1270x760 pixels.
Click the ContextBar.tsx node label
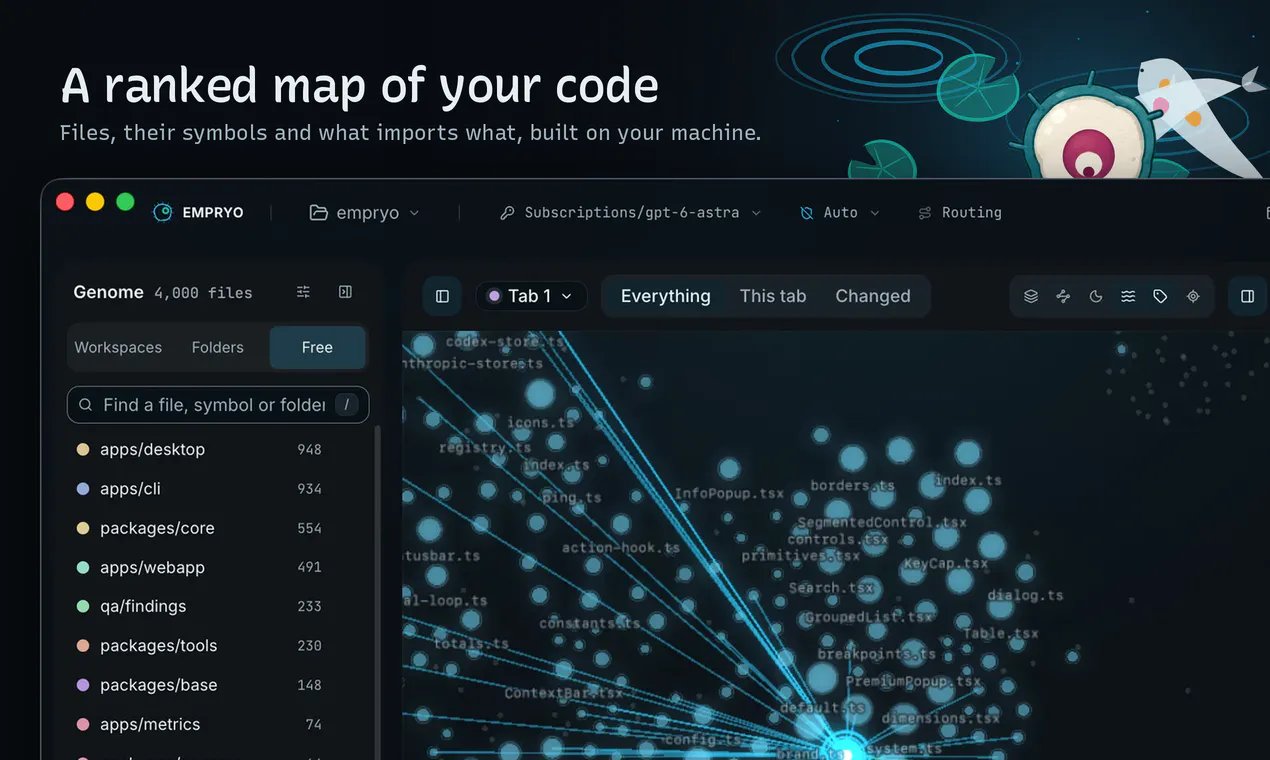point(564,693)
